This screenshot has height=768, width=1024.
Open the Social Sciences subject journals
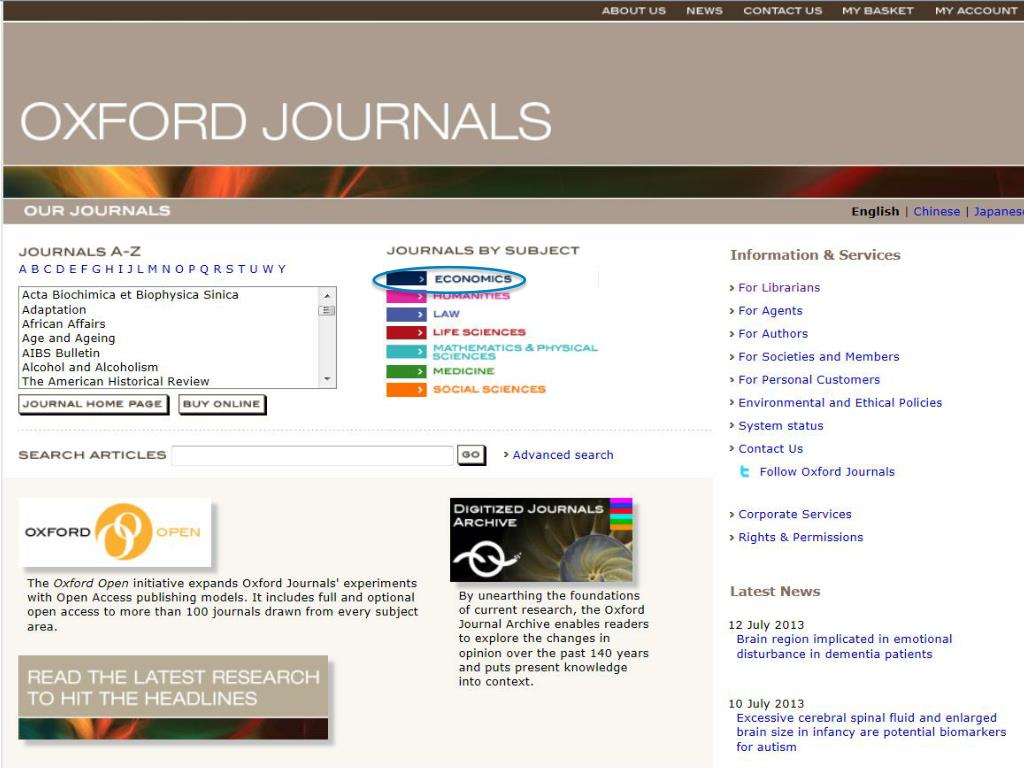pyautogui.click(x=488, y=390)
